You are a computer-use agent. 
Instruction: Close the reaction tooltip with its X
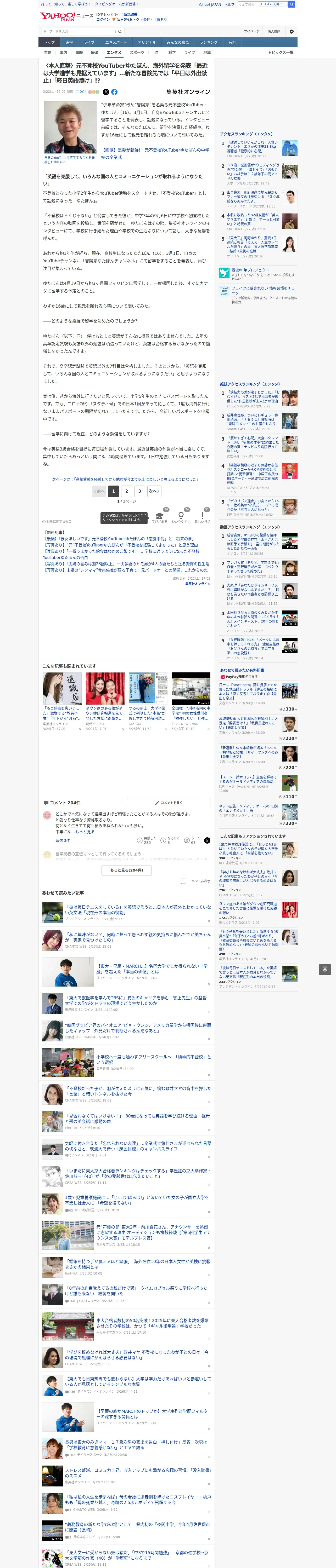coord(145,514)
